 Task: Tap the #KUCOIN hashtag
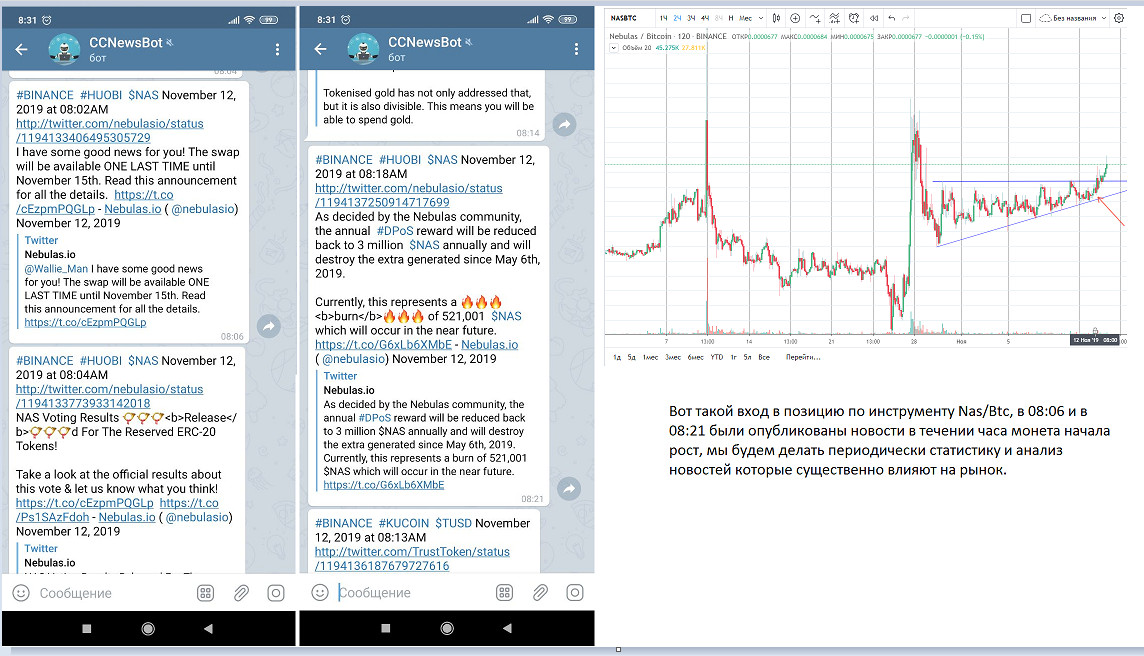(403, 523)
